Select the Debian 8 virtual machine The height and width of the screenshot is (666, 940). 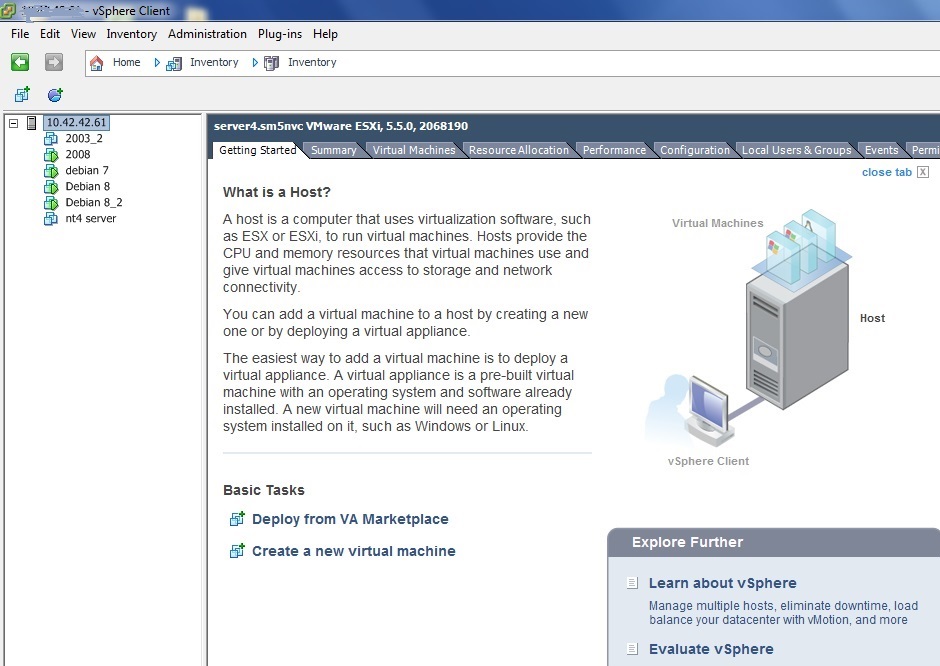pyautogui.click(x=88, y=186)
